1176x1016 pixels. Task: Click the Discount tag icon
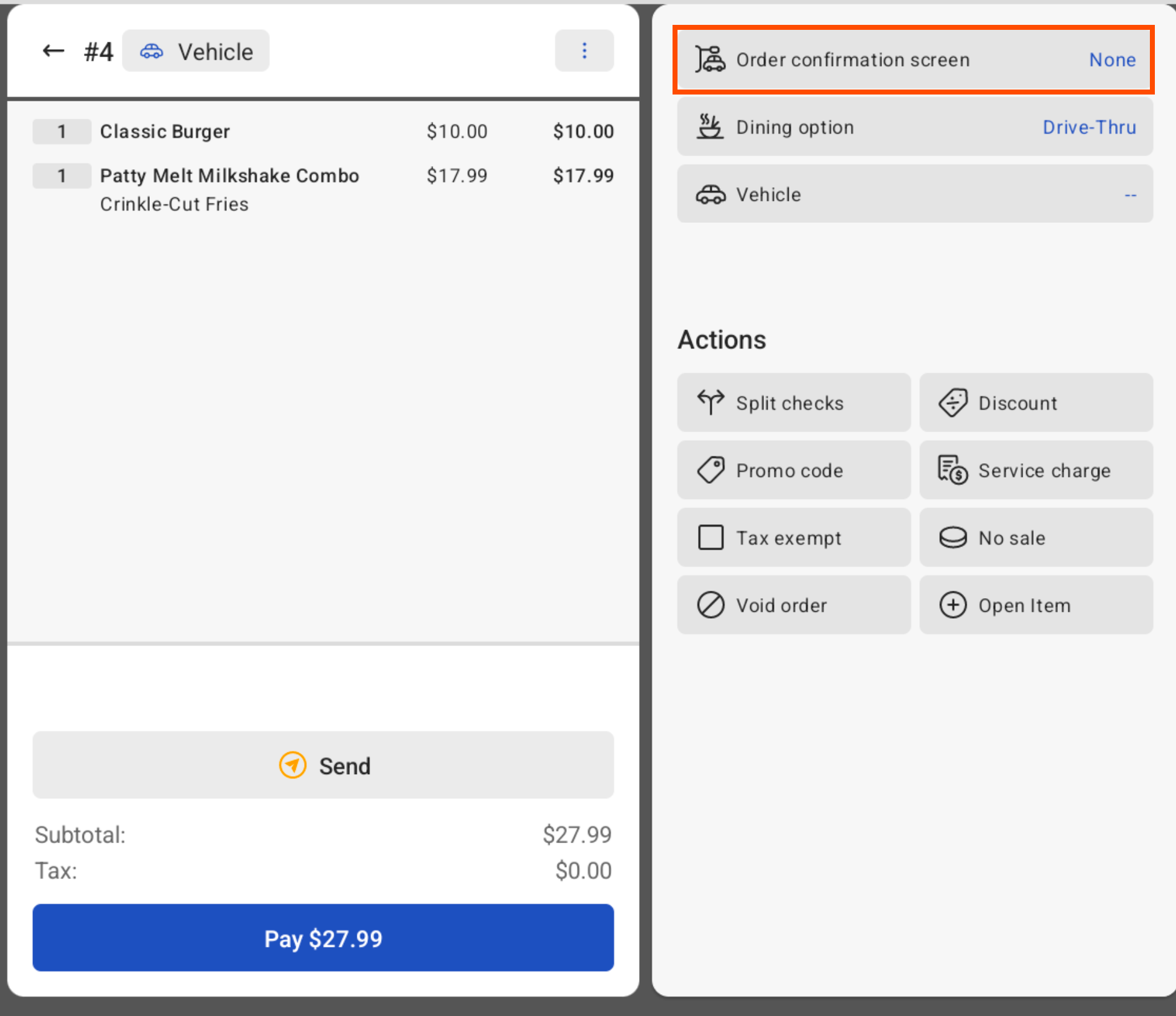(953, 403)
